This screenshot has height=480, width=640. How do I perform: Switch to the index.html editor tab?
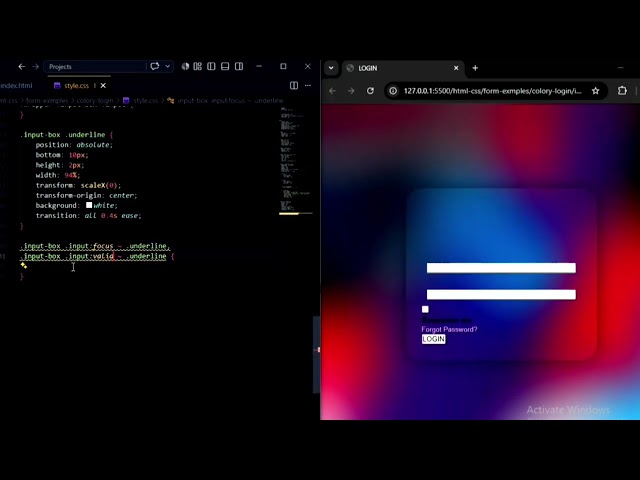tap(16, 86)
